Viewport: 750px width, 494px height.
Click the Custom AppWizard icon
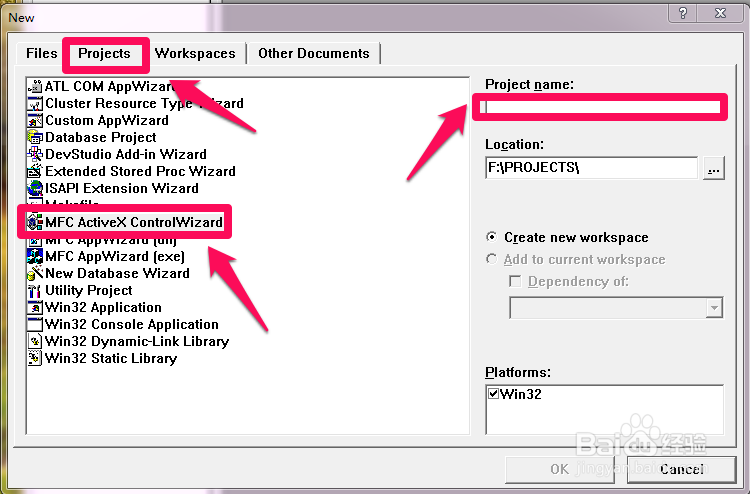pyautogui.click(x=35, y=121)
